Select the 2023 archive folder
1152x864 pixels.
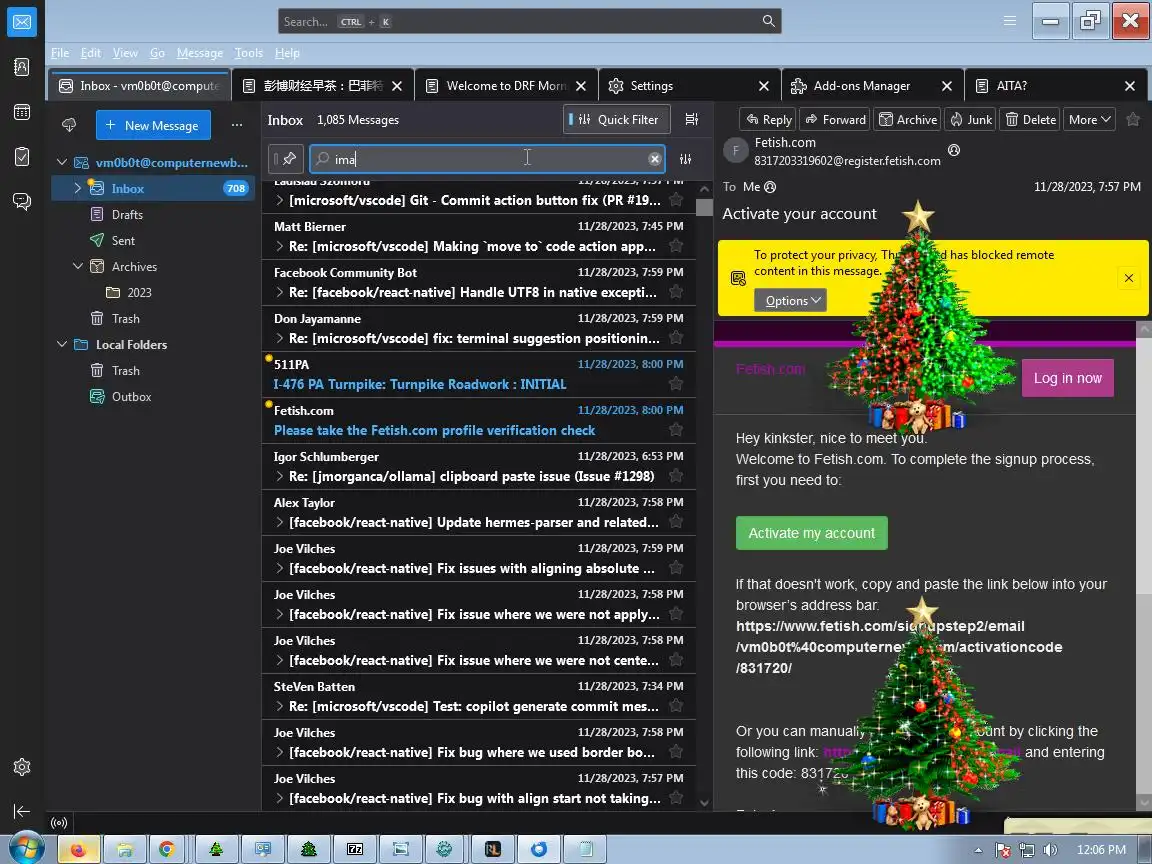tap(139, 292)
